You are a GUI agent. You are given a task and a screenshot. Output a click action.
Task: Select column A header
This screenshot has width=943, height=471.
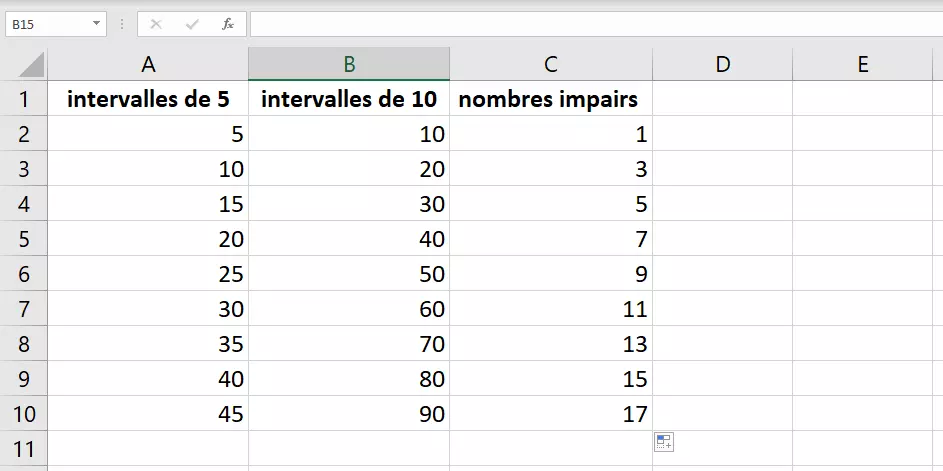tap(148, 64)
